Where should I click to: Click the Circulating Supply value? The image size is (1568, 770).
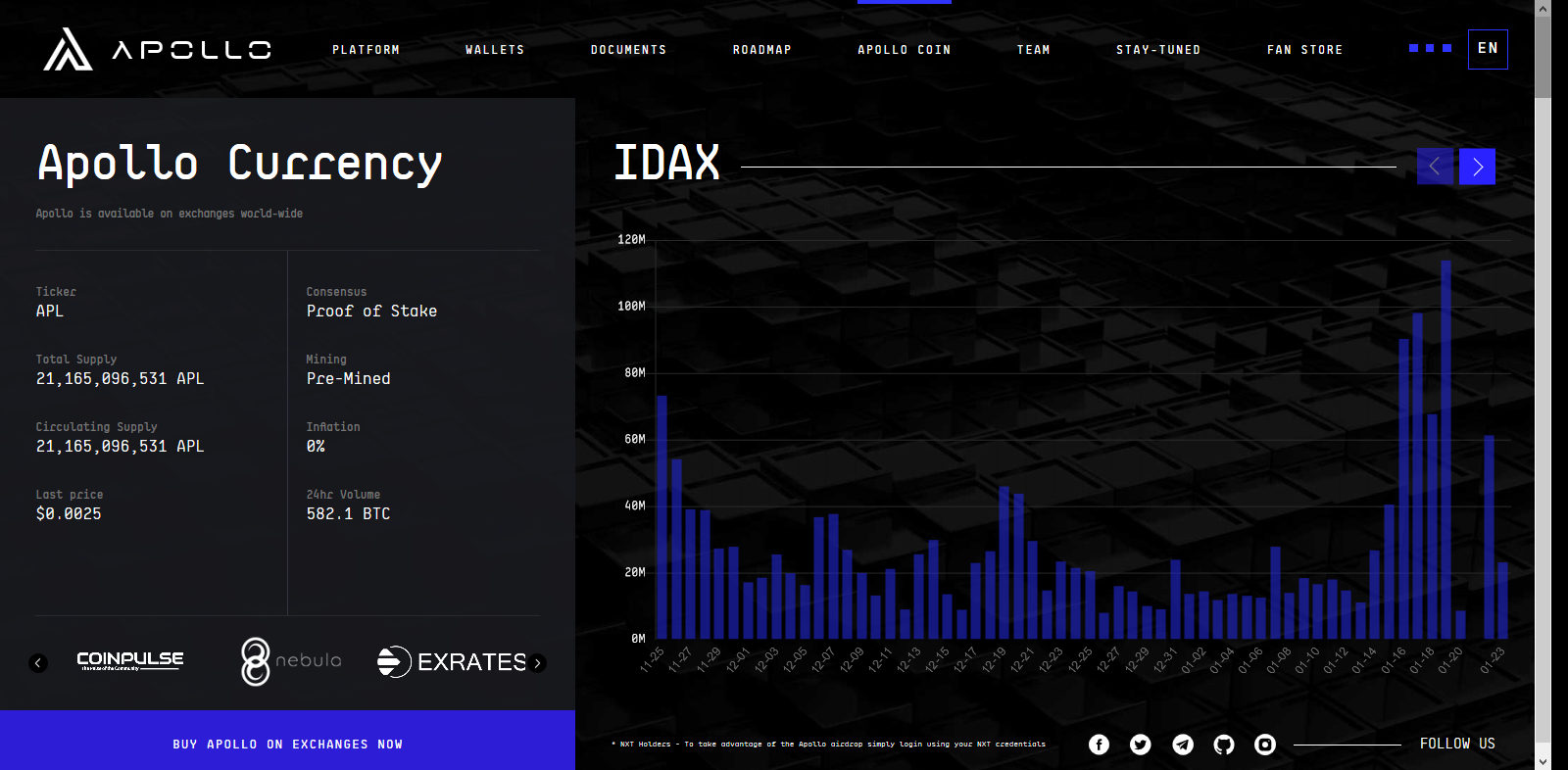click(x=120, y=446)
